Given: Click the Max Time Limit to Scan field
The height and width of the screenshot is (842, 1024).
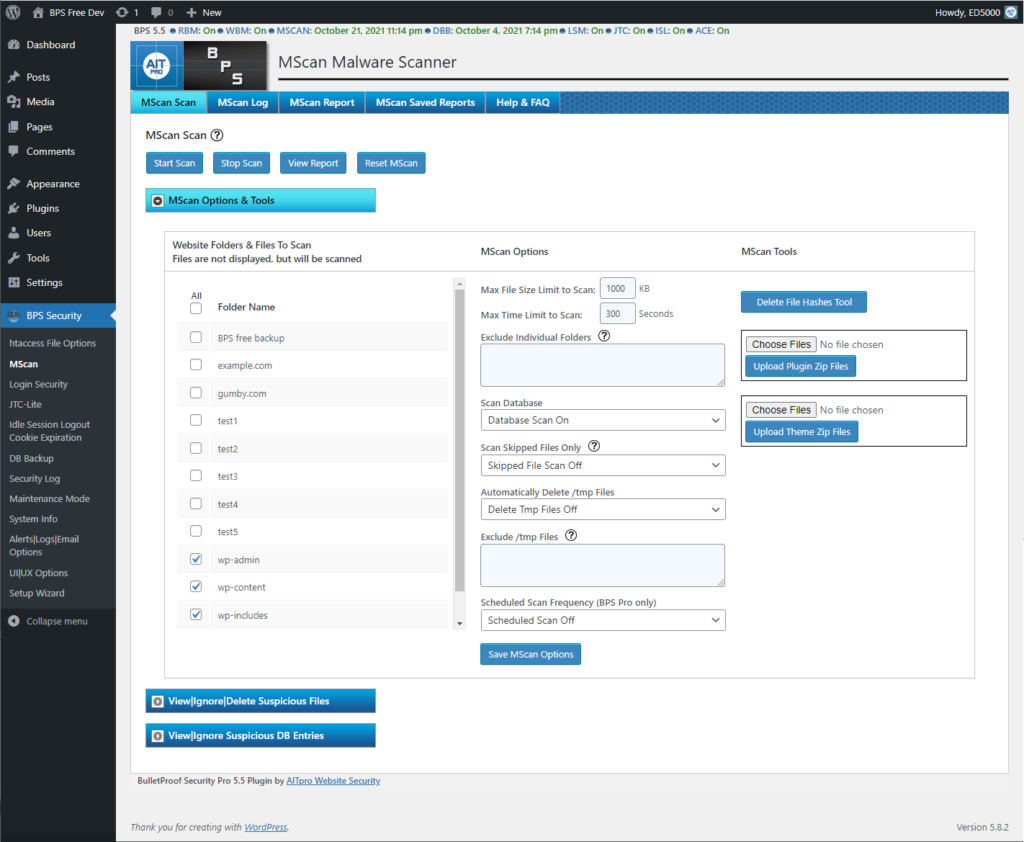Looking at the screenshot, I should [x=618, y=314].
